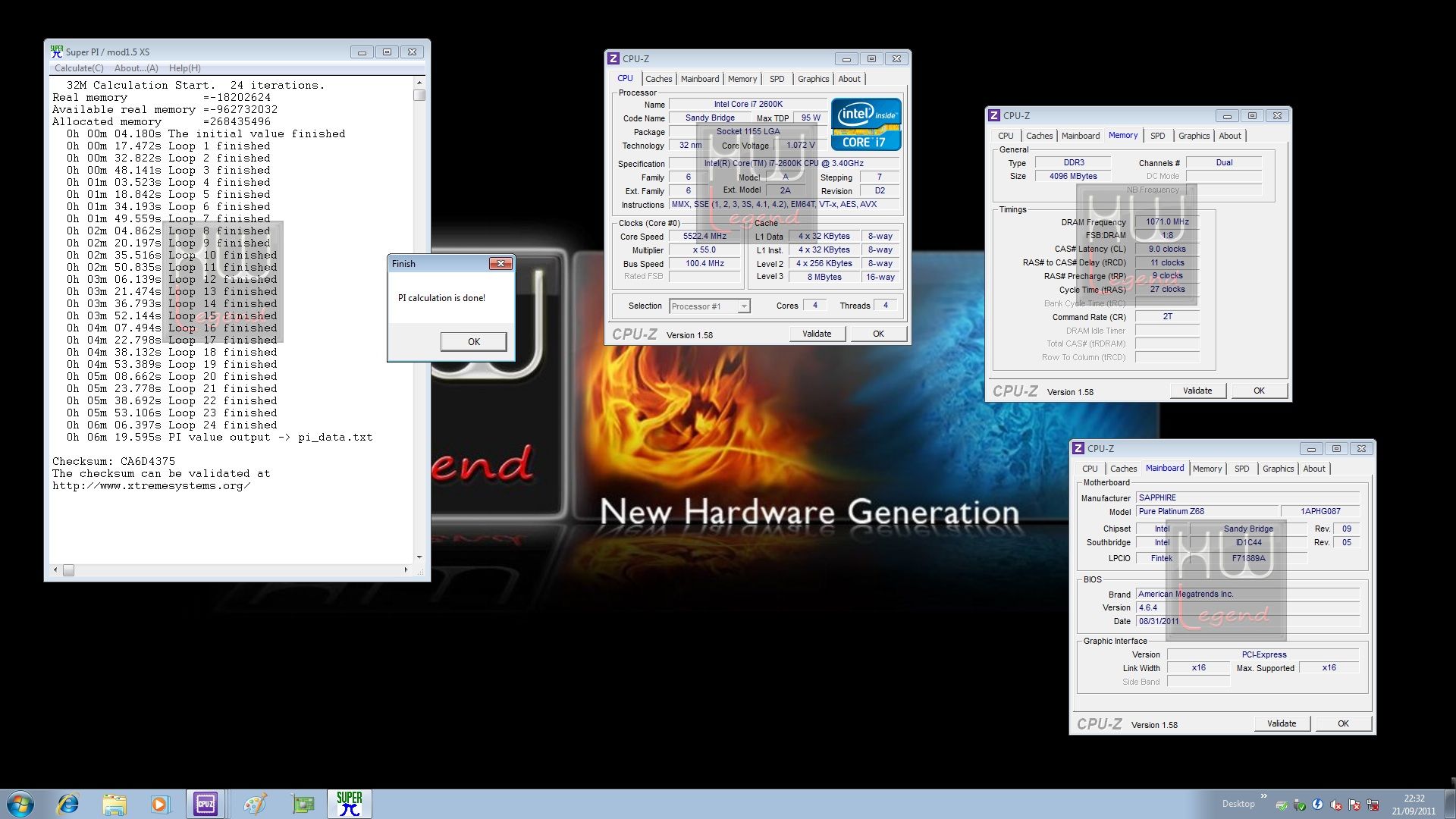Open About tab in first CPU-Z window
The width and height of the screenshot is (1456, 819).
click(849, 79)
